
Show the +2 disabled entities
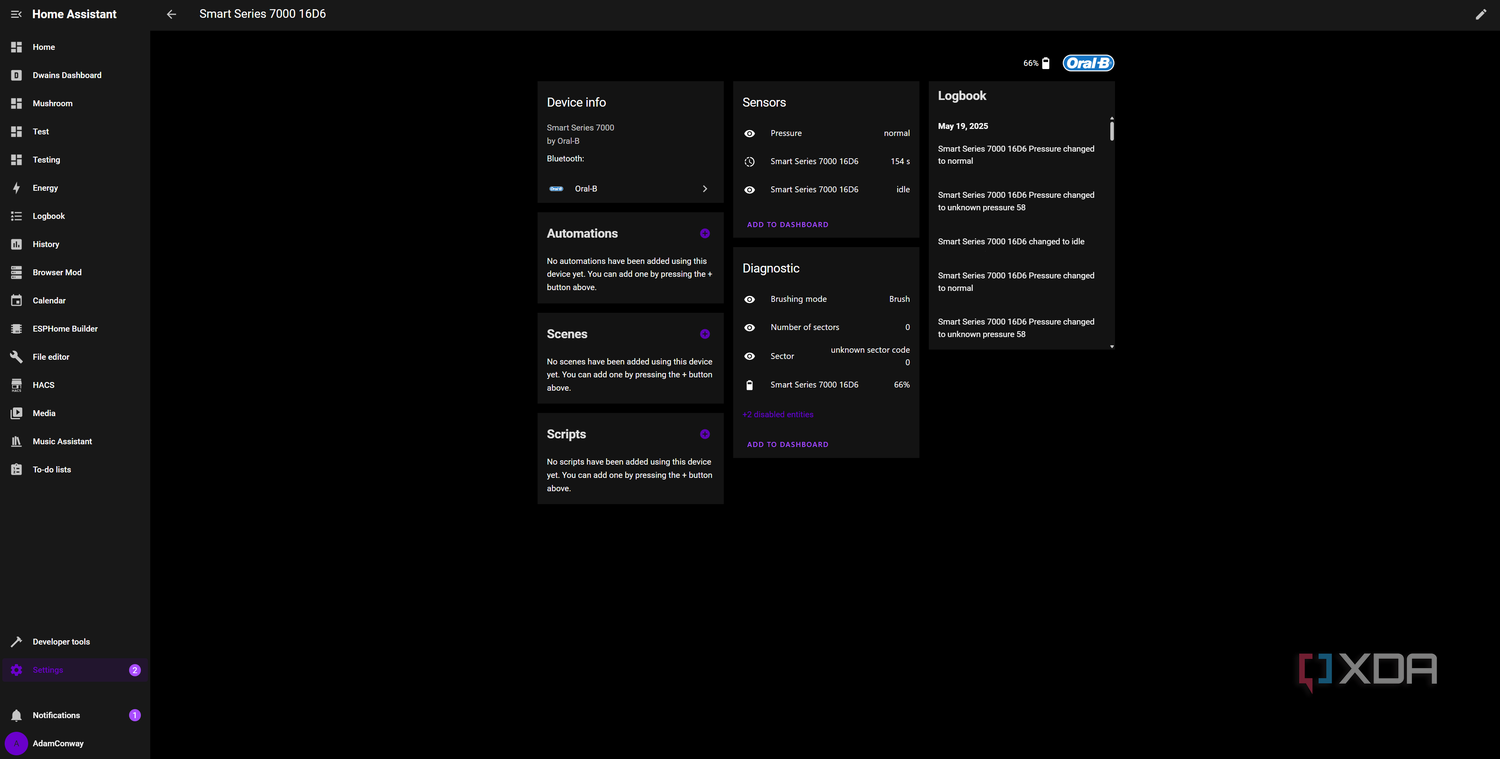[x=778, y=414]
